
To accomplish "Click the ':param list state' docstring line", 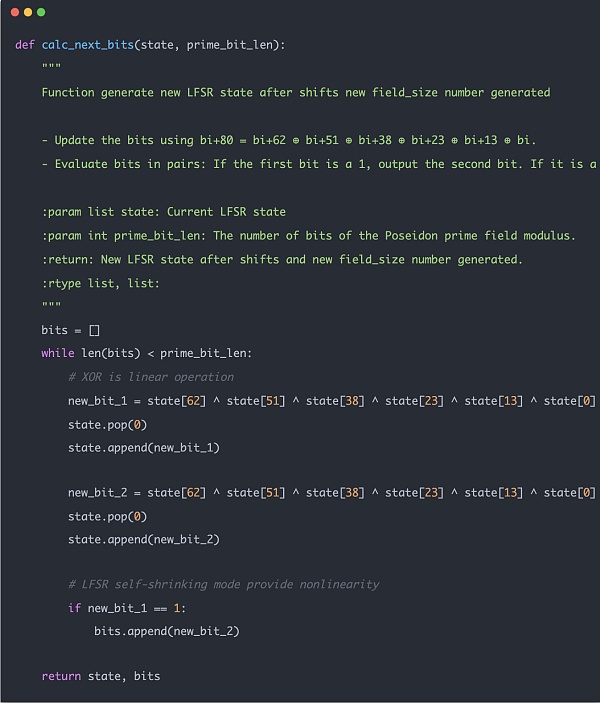I will pyautogui.click(x=164, y=211).
